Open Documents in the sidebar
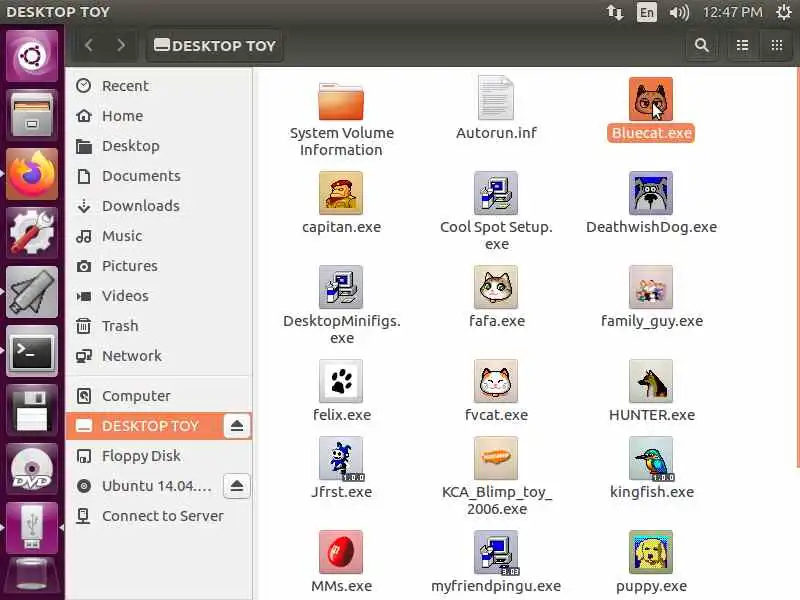 159,176
